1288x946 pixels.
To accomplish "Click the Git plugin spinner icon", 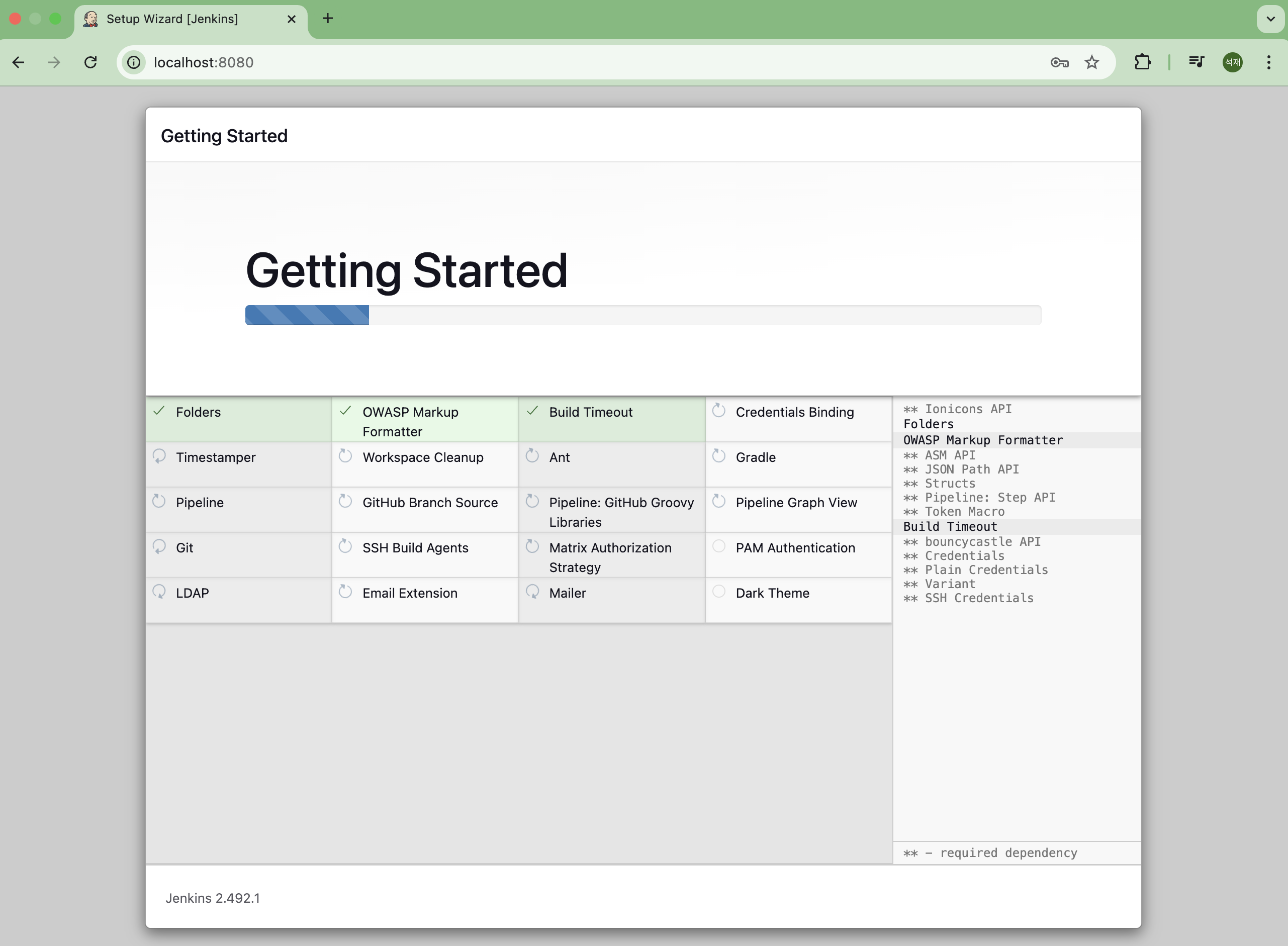I will tap(159, 546).
